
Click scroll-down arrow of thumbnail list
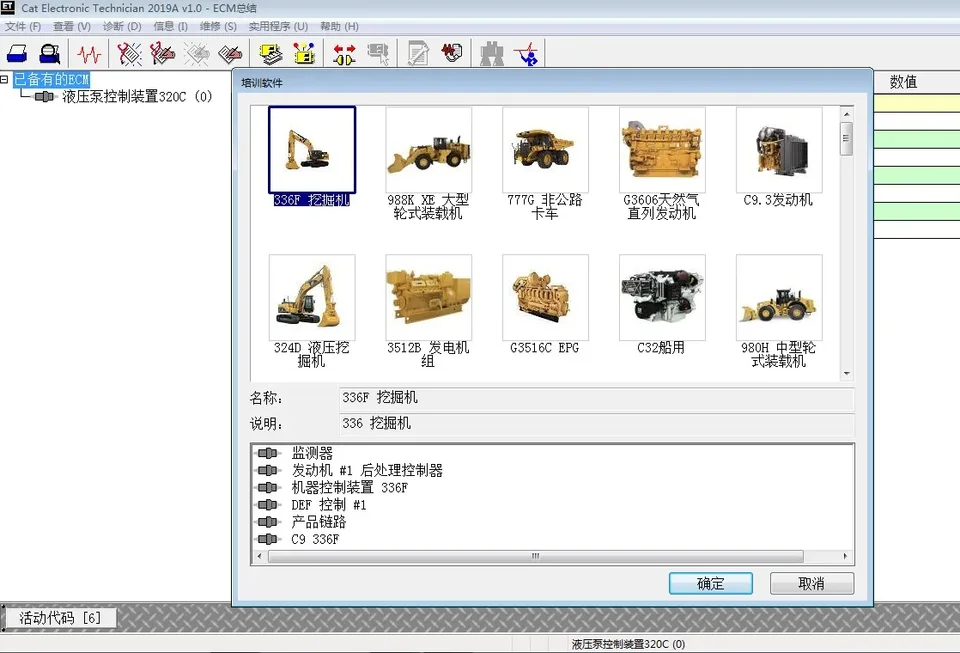point(847,373)
